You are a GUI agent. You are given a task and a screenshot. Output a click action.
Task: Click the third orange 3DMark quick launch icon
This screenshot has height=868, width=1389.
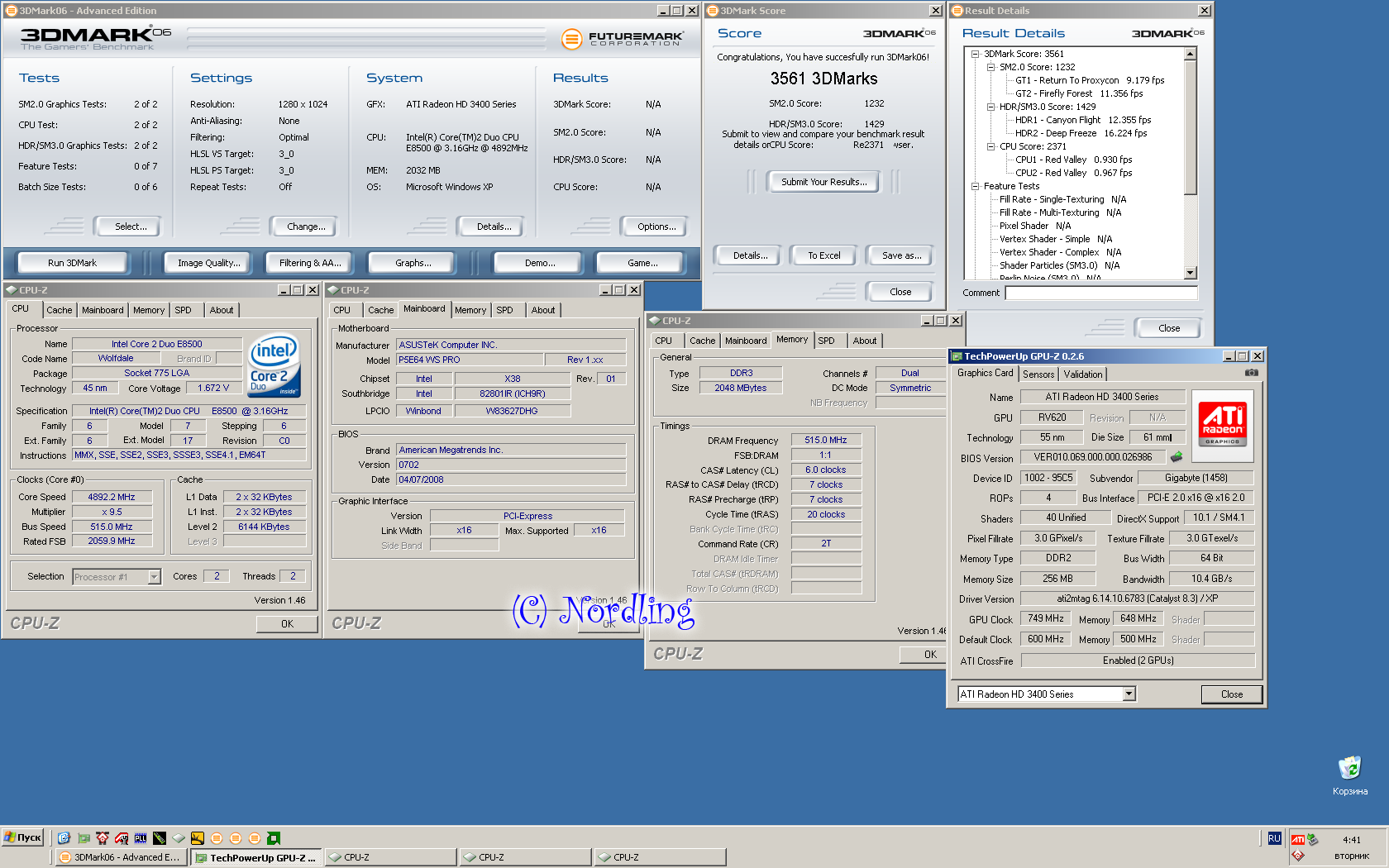coord(255,837)
